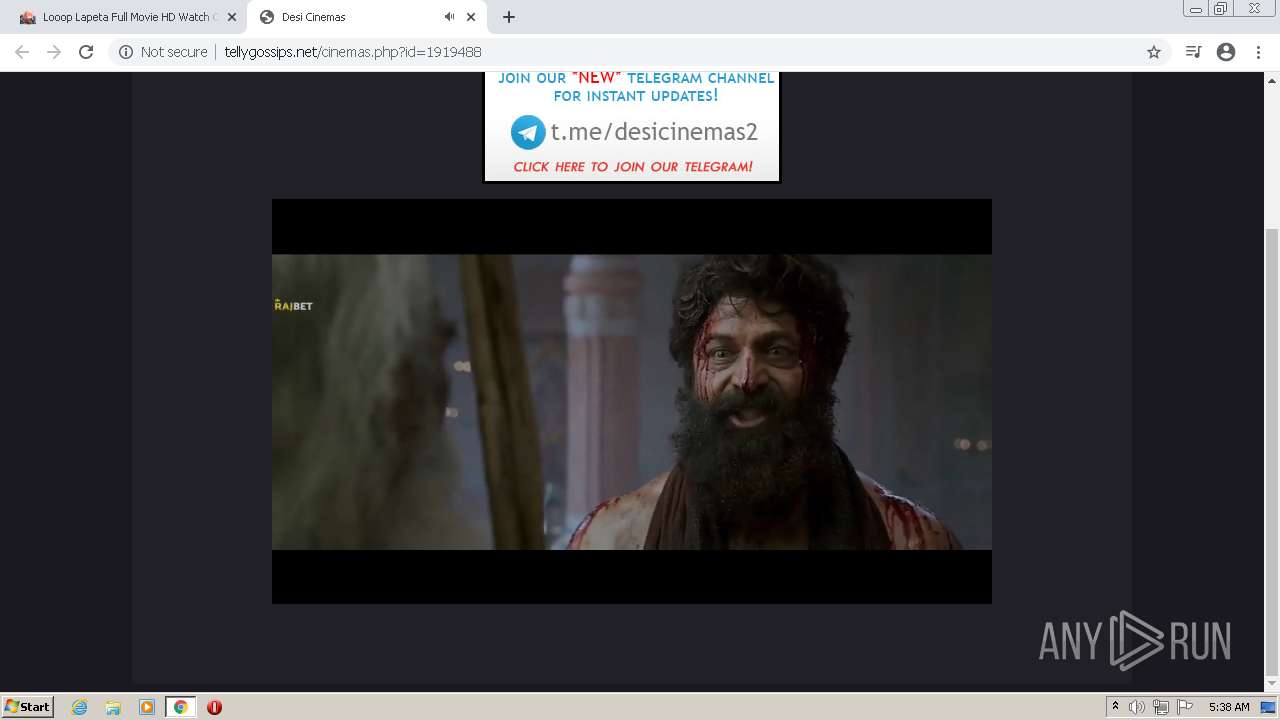Open Windows Media Player from taskbar
Viewport: 1280px width, 720px height.
(147, 707)
